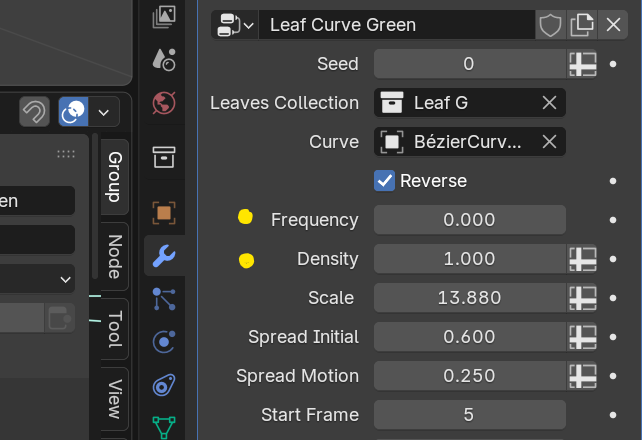Toggle attribute input for Density field
Viewport: 642px width, 440px height.
[x=583, y=259]
